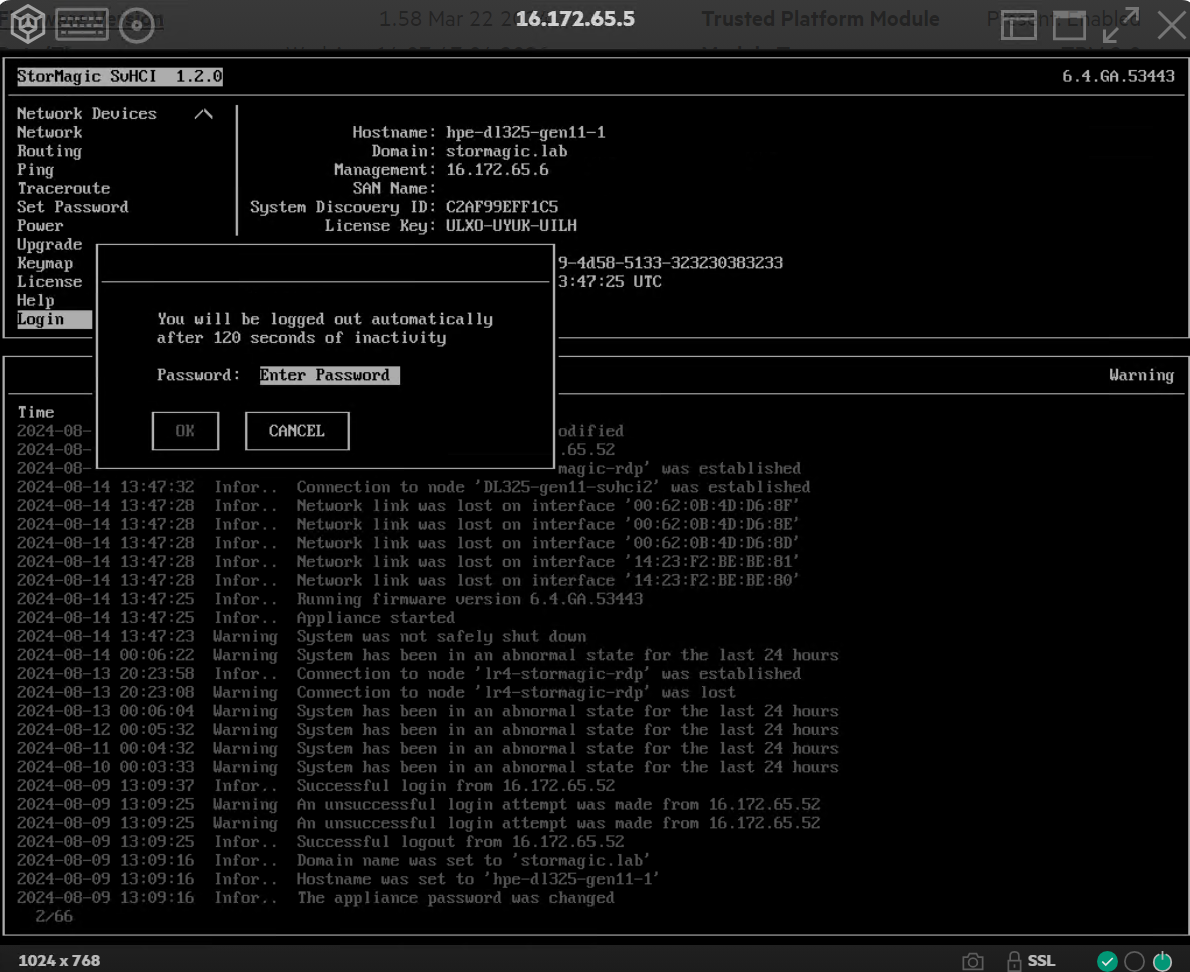Screen dimensions: 1190x972
Task: Open the virtual media disc icon
Action: click(137, 25)
